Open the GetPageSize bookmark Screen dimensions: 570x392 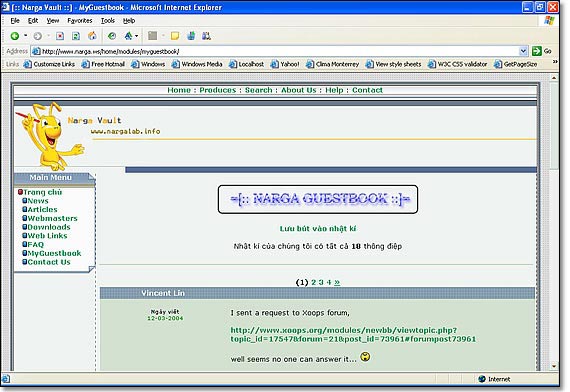[x=515, y=64]
